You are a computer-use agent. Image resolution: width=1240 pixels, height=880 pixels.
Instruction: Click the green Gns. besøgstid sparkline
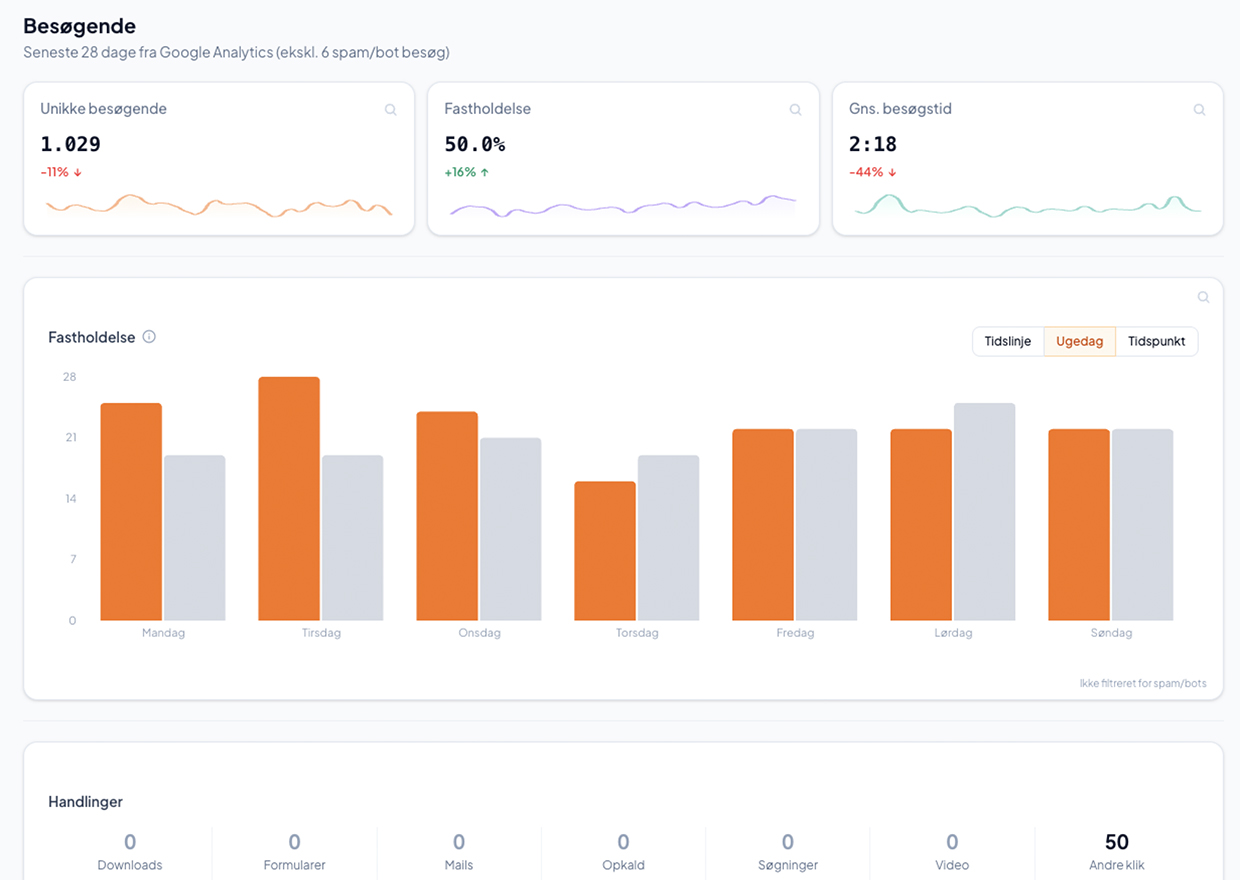pos(1027,206)
